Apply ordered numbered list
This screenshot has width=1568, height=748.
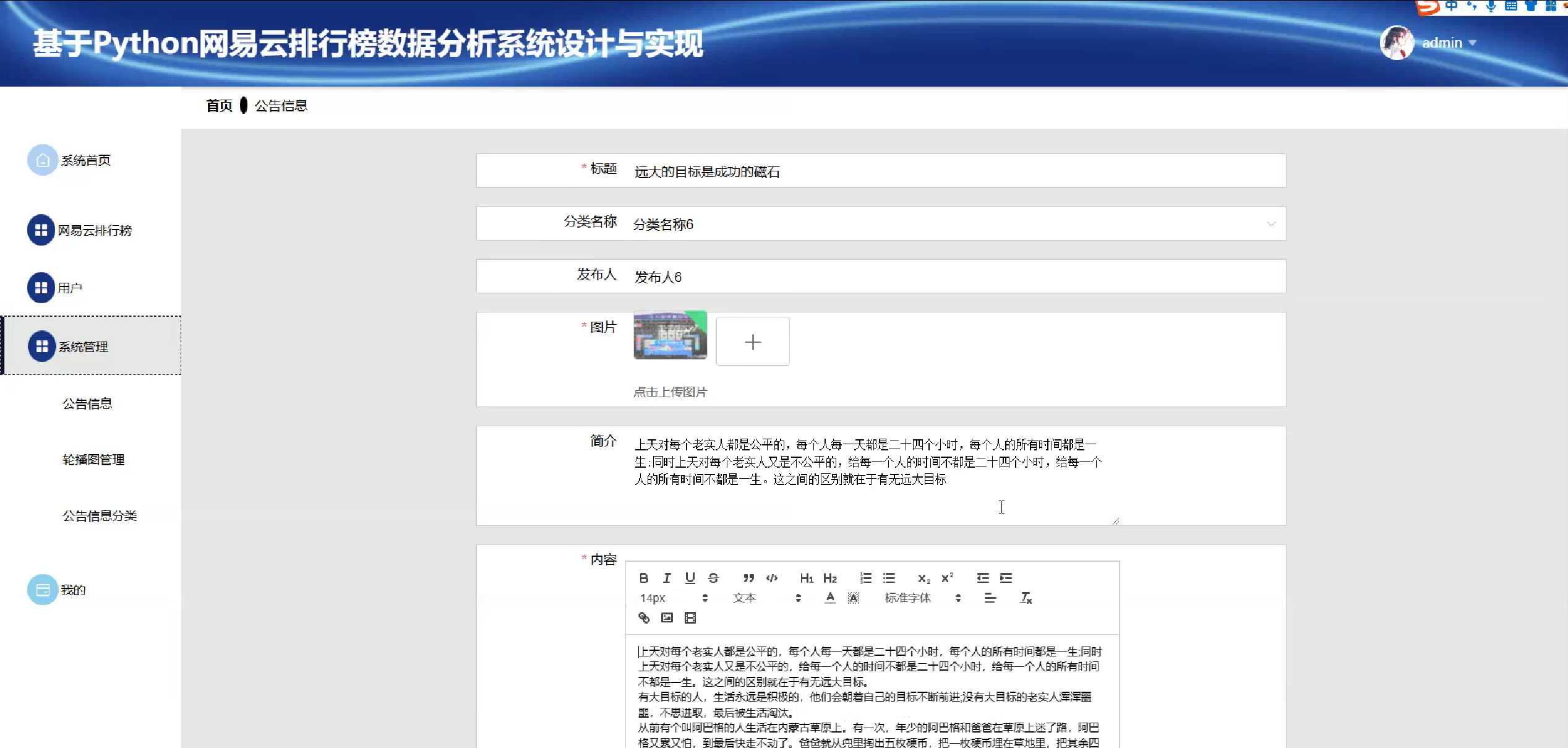(x=865, y=578)
